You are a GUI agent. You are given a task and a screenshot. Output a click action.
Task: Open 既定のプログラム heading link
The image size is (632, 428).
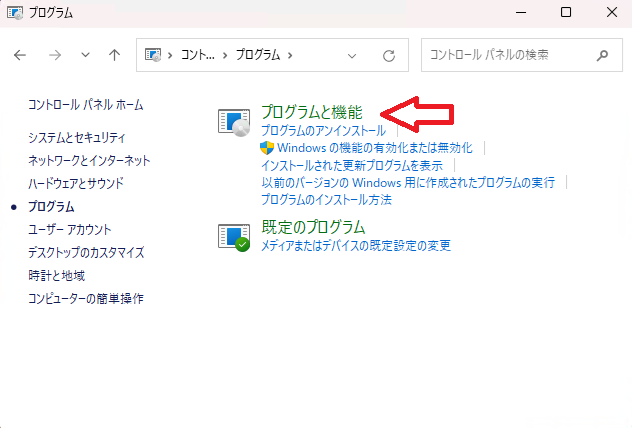tap(313, 227)
